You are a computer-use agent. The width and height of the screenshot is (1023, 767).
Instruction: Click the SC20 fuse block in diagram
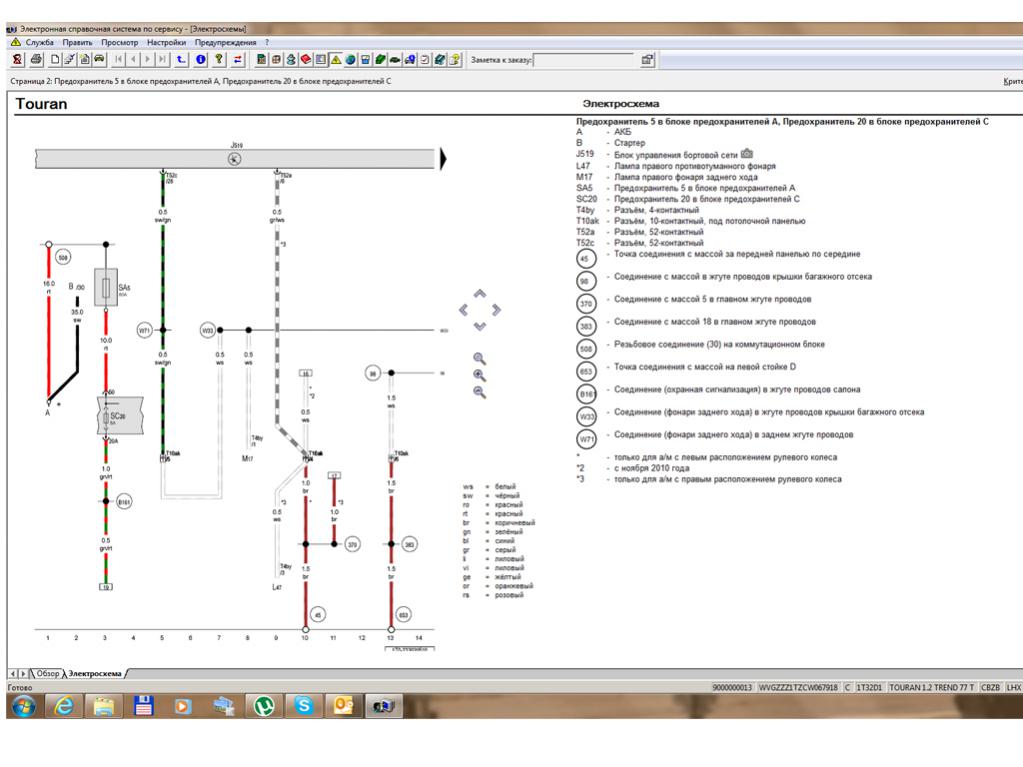click(x=119, y=415)
